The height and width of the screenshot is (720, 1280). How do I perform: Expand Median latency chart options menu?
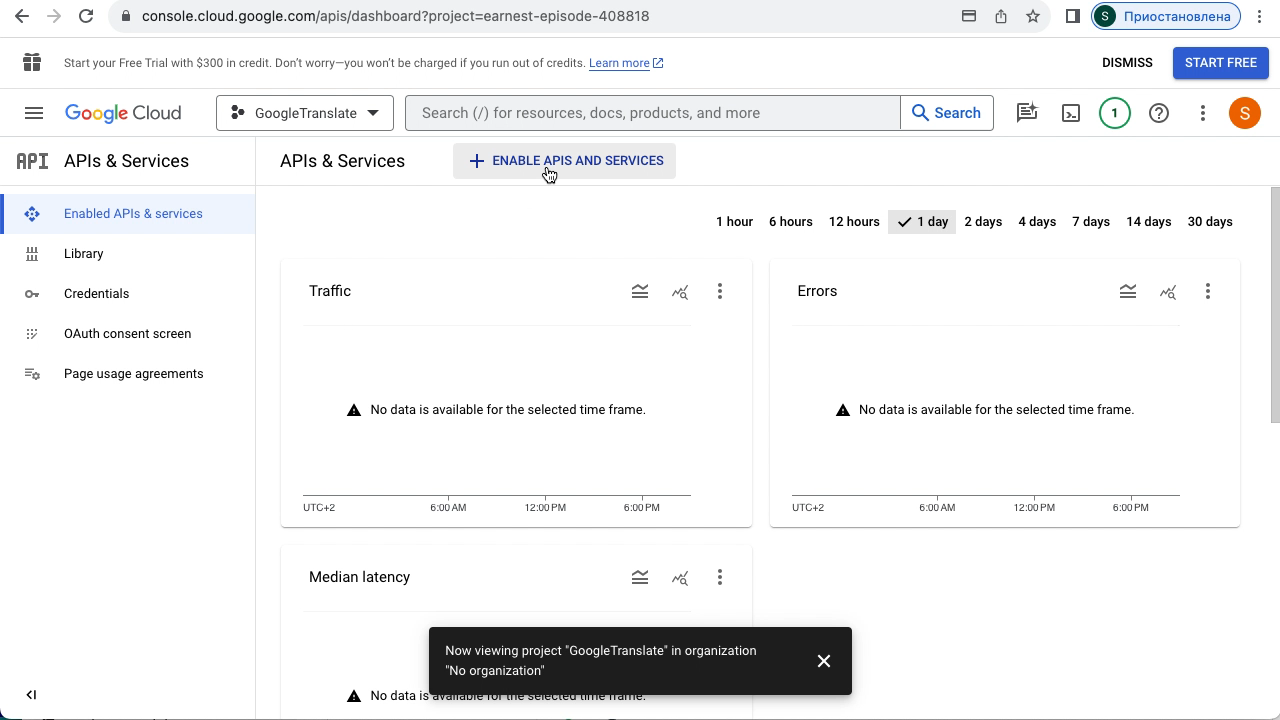[720, 578]
